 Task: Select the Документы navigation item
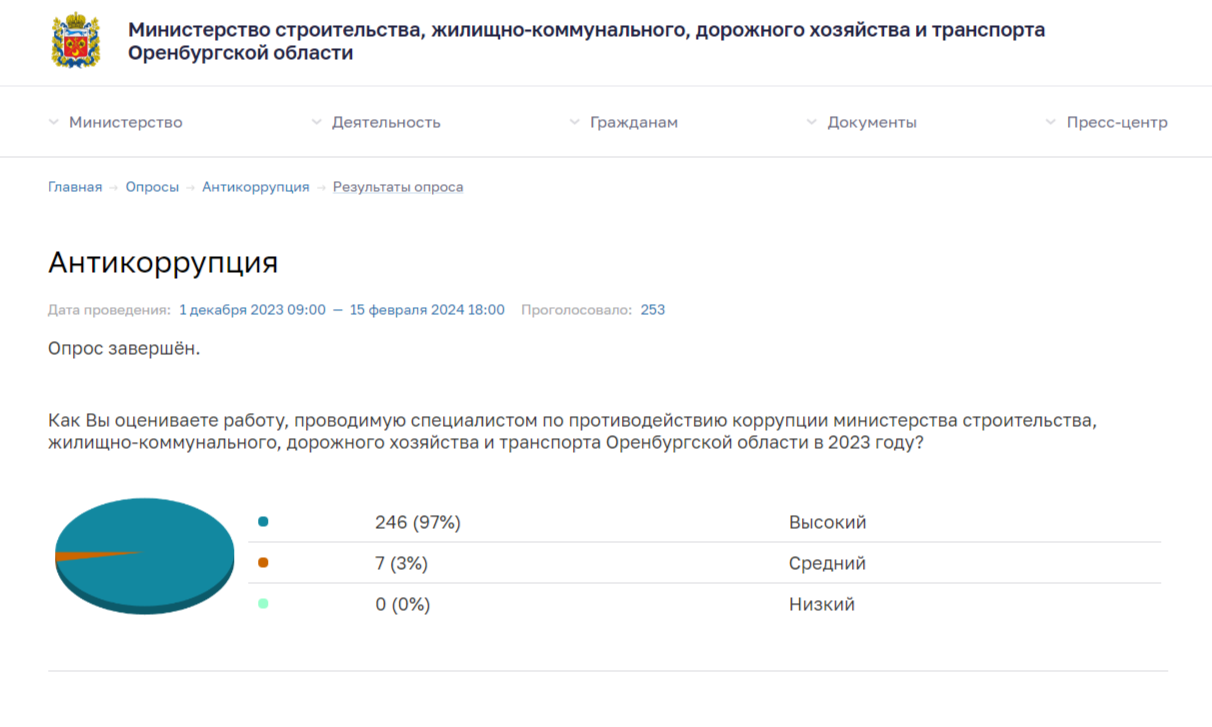(x=871, y=122)
